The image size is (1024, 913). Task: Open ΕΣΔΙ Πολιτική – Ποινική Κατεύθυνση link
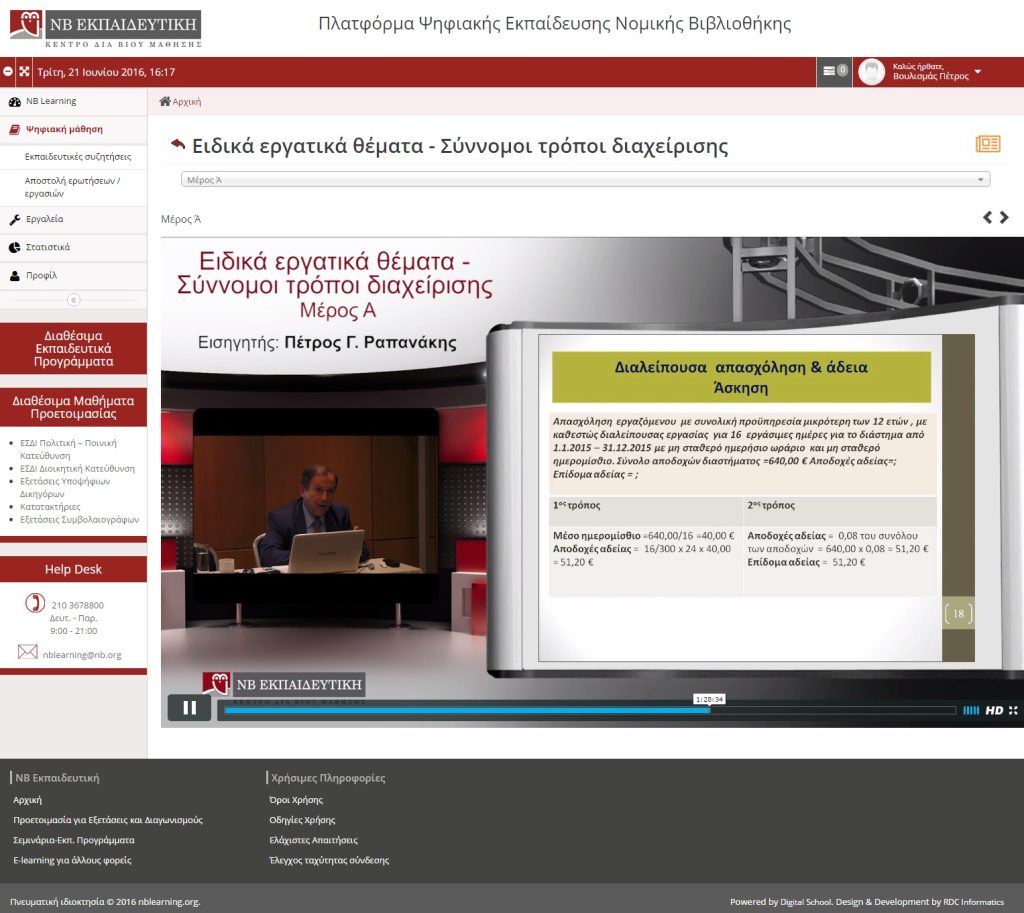(x=68, y=449)
